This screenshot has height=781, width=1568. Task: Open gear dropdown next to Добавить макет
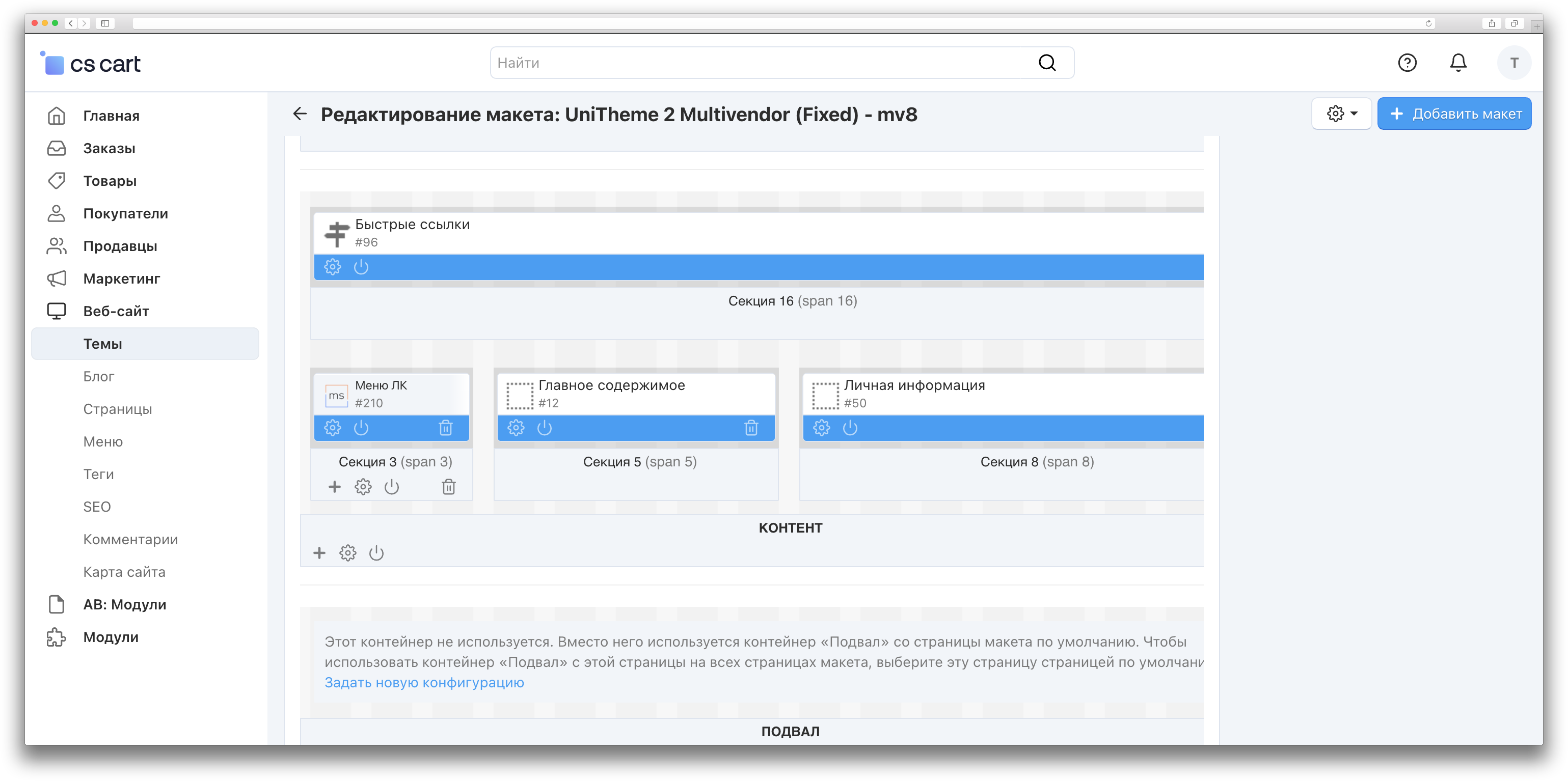[1342, 114]
